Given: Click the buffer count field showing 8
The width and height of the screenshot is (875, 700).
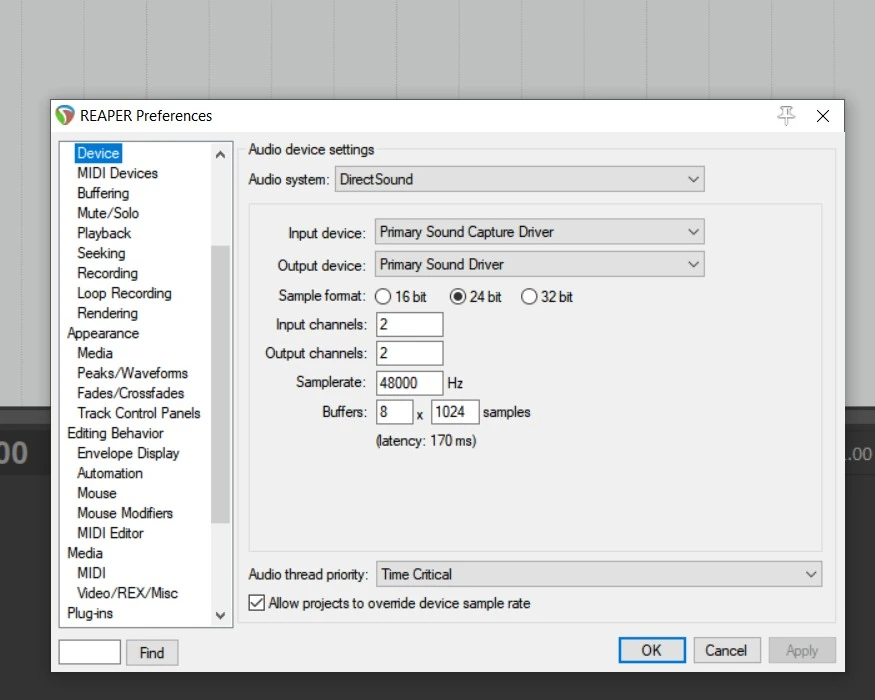Looking at the screenshot, I should pos(395,412).
